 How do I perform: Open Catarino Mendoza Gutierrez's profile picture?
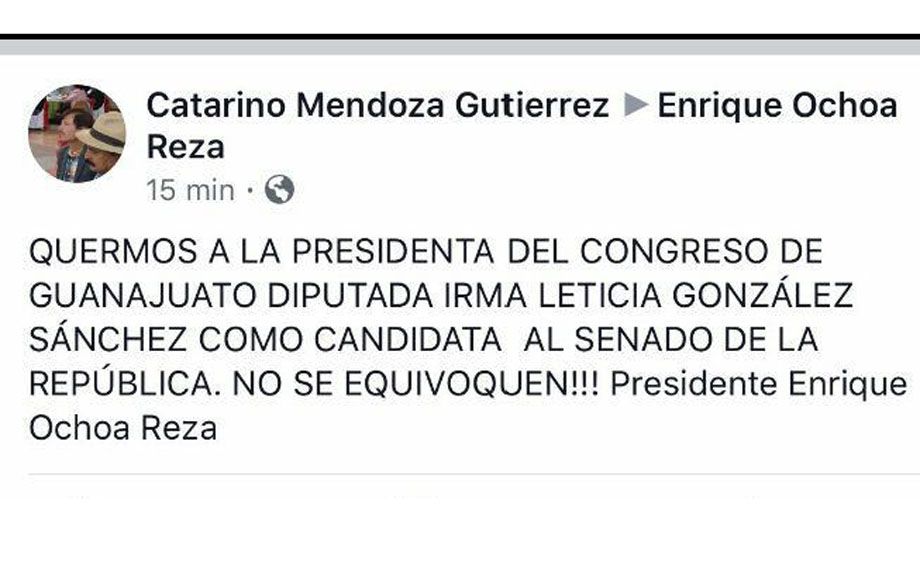coord(76,133)
